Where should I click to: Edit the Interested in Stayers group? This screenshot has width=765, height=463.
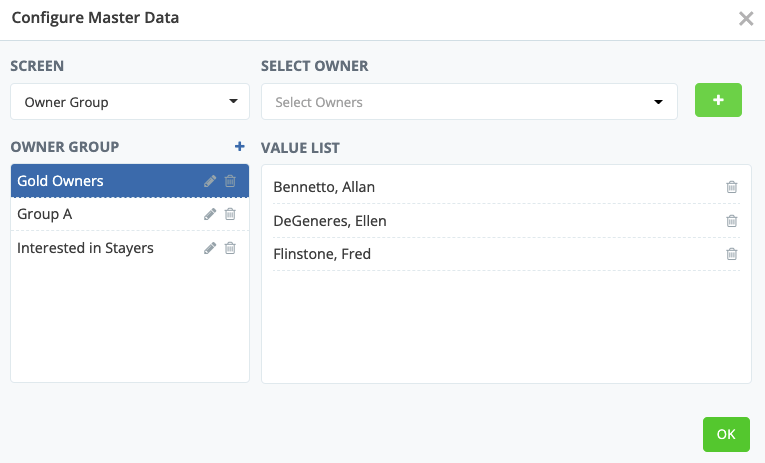pos(210,248)
